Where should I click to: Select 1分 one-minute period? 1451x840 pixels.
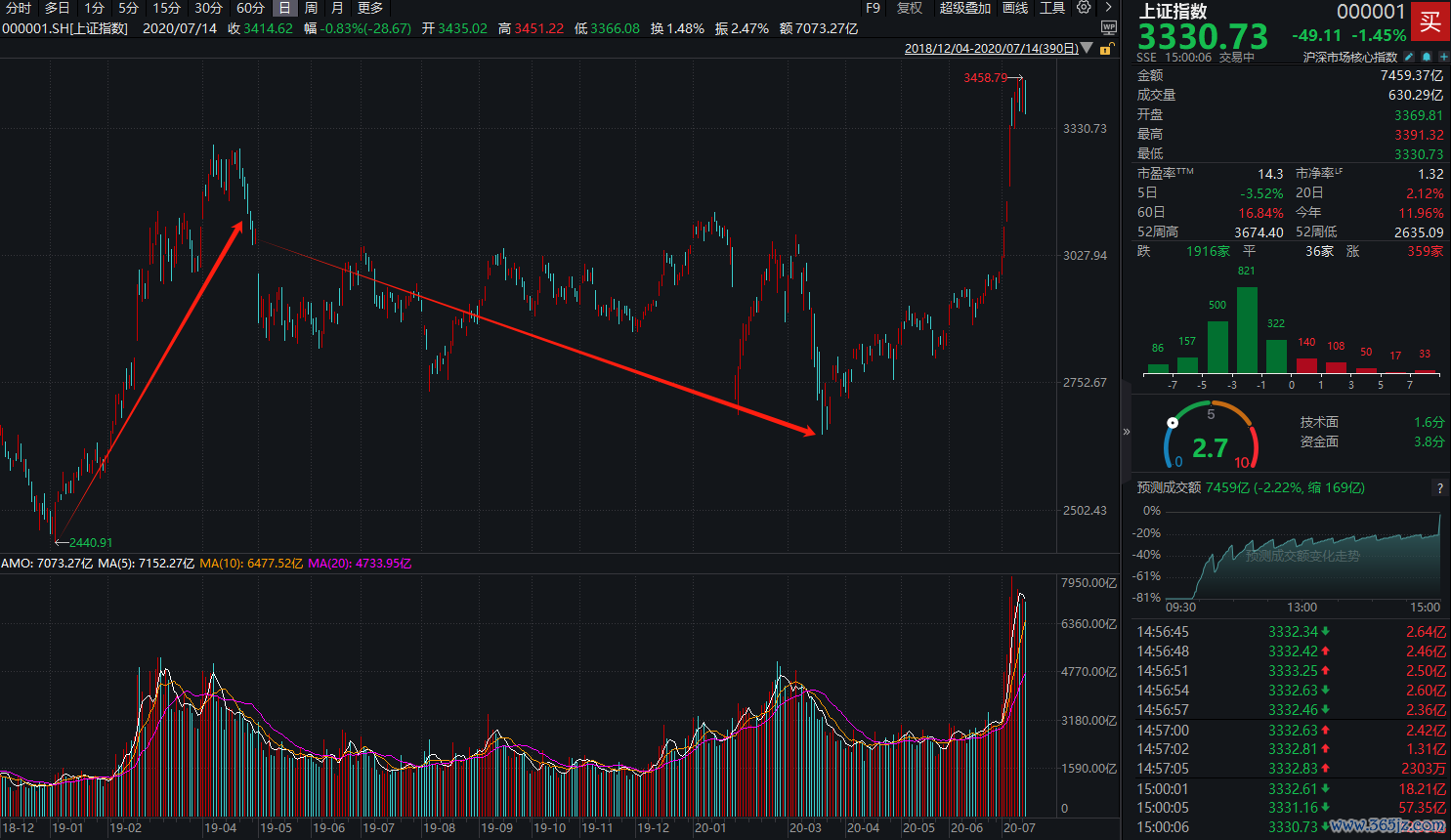click(x=95, y=8)
